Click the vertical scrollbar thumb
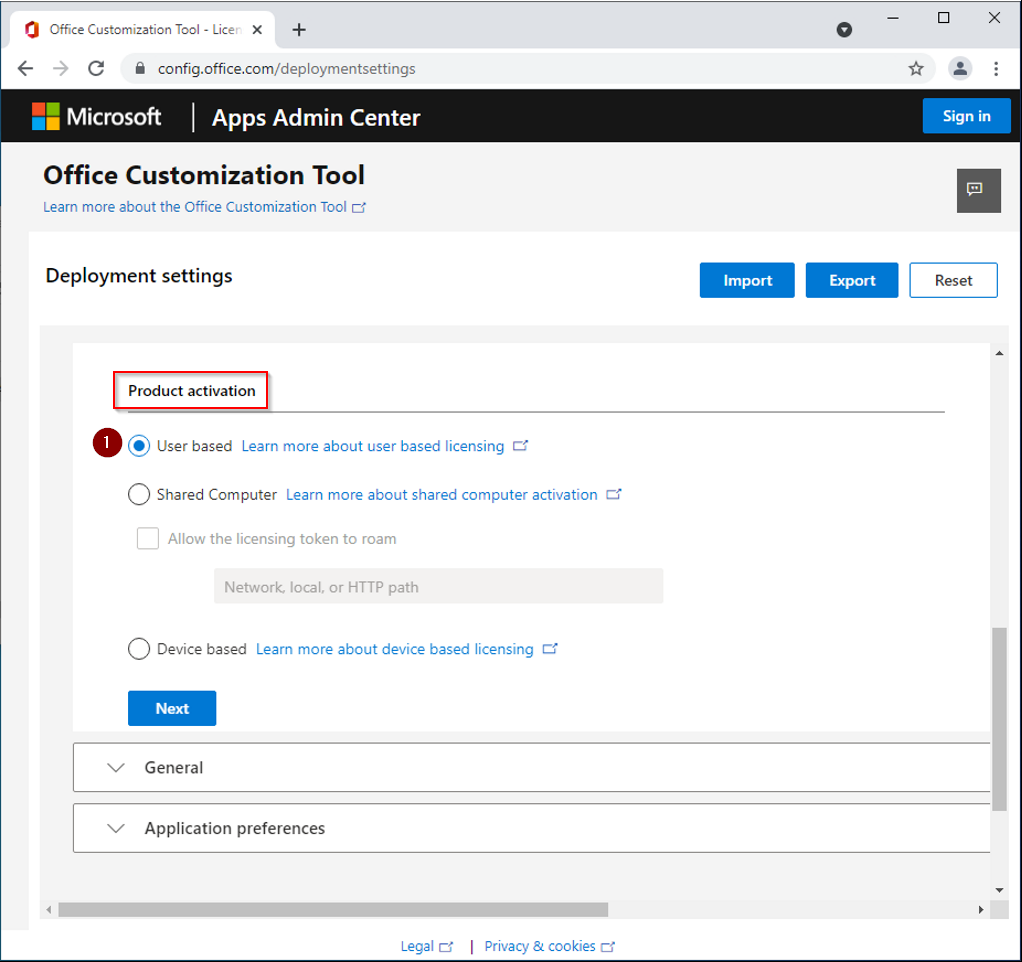1022x962 pixels. tap(999, 719)
